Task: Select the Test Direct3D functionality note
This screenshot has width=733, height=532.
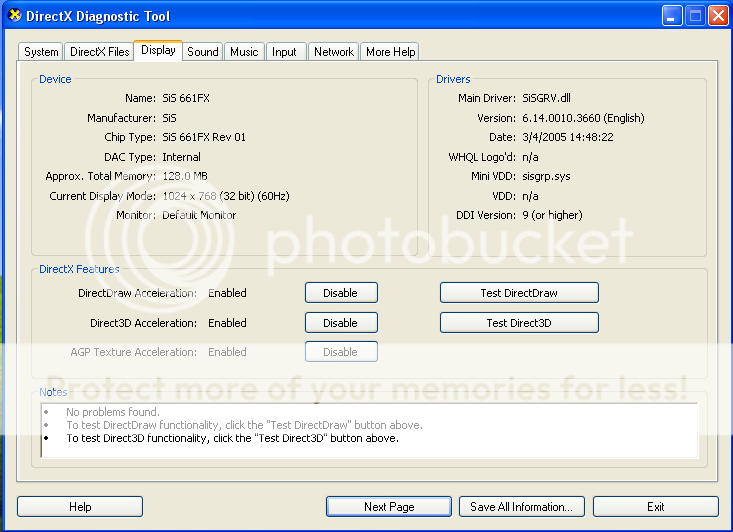Action: tap(232, 438)
